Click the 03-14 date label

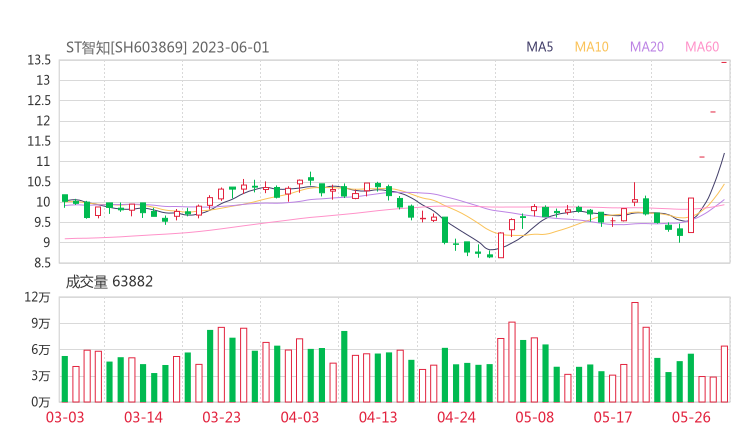[x=143, y=417]
